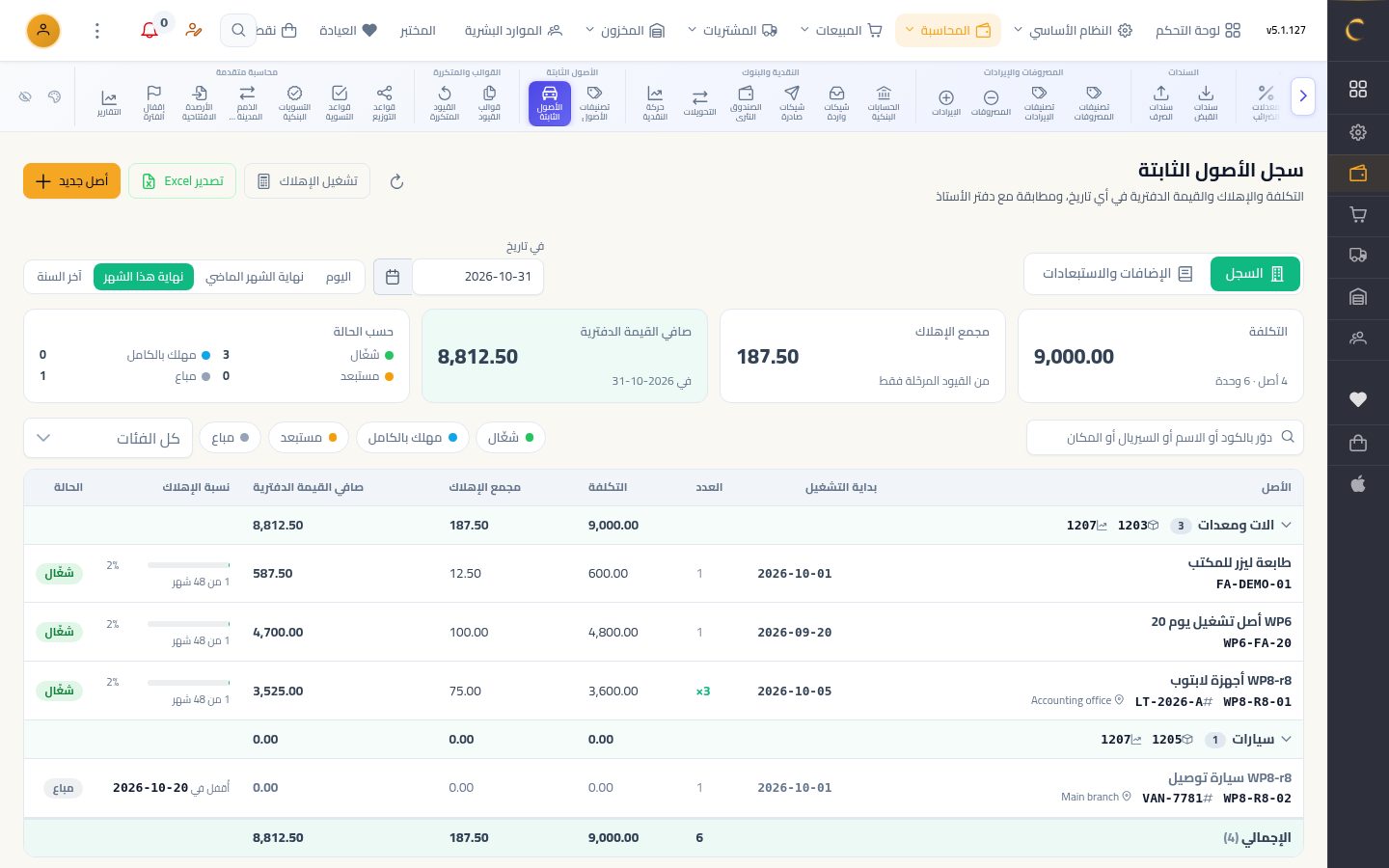Open the receipt vouchers (سندات القبض) tool
This screenshot has height=868, width=1389.
1206,103
